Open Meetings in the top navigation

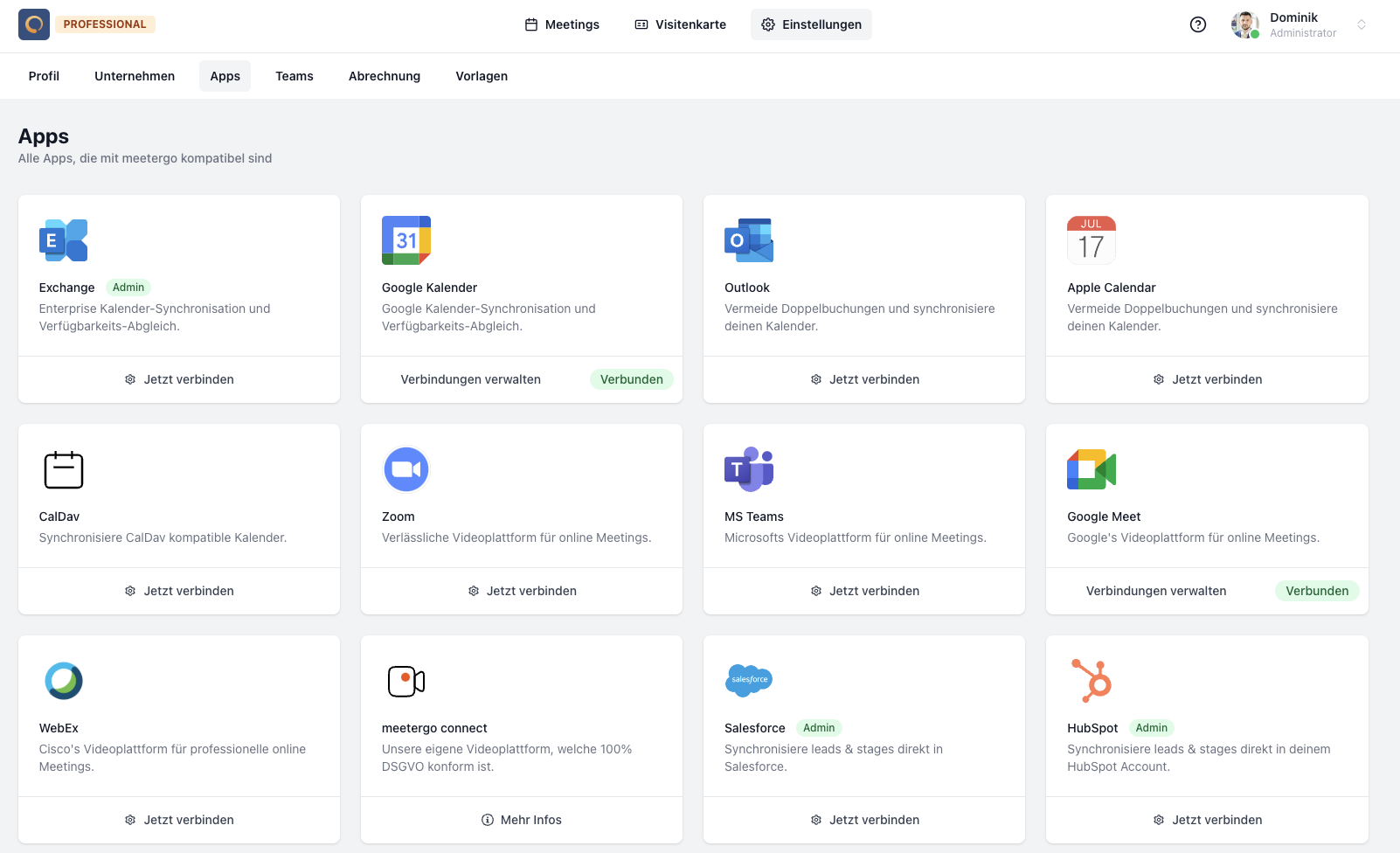coord(562,24)
